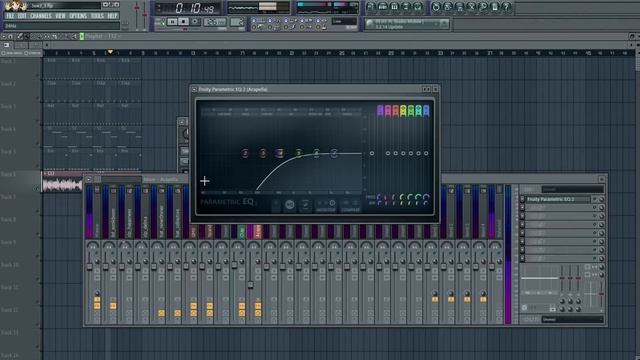Click the blue band token in EQ
The height and width of the screenshot is (360, 640).
(x=427, y=110)
